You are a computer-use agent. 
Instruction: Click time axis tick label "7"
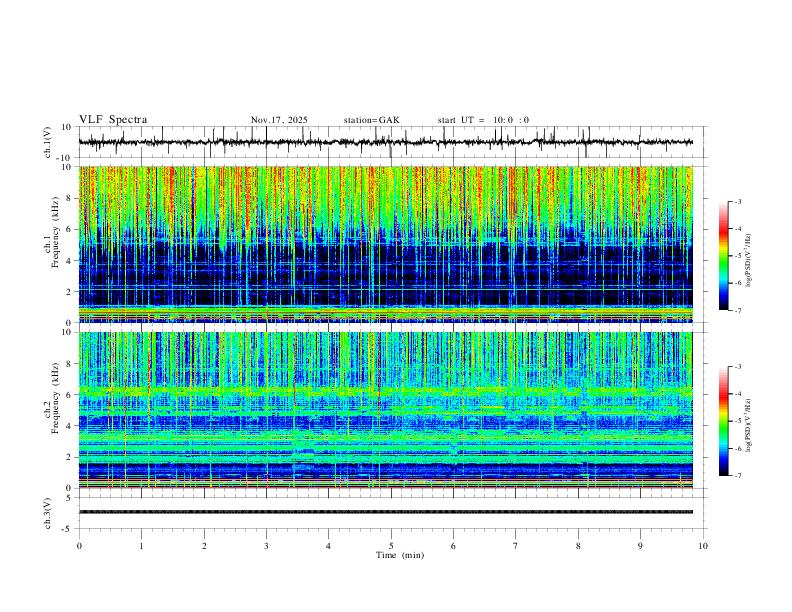[x=516, y=546]
